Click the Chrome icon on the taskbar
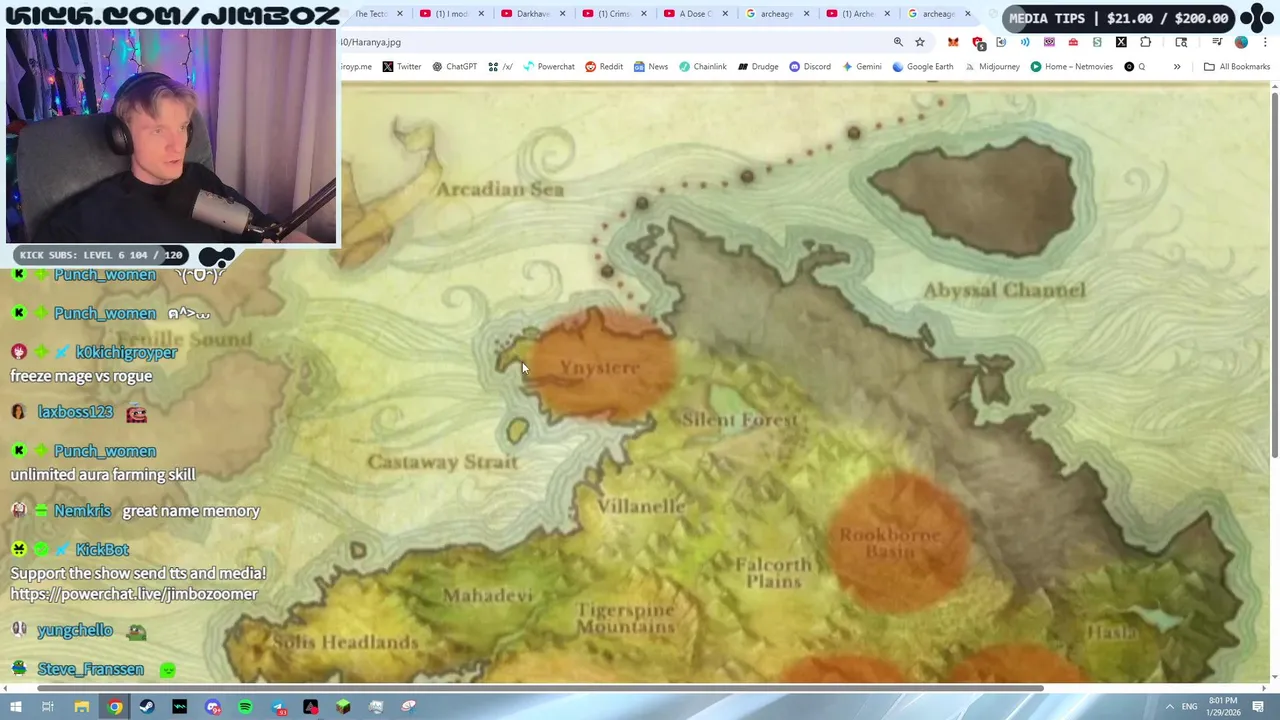This screenshot has width=1280, height=720. [115, 707]
